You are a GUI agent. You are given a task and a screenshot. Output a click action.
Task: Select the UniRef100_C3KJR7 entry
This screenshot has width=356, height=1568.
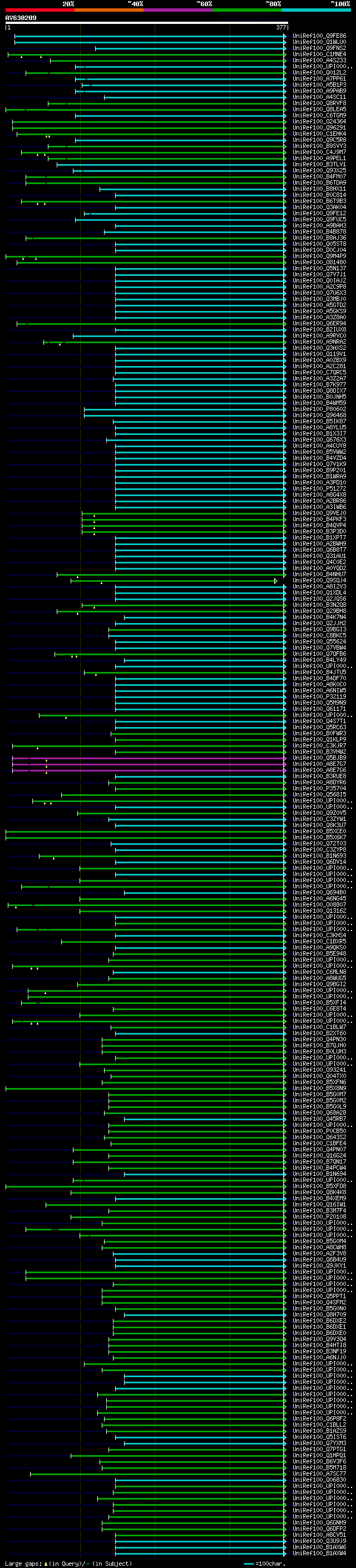click(x=319, y=746)
